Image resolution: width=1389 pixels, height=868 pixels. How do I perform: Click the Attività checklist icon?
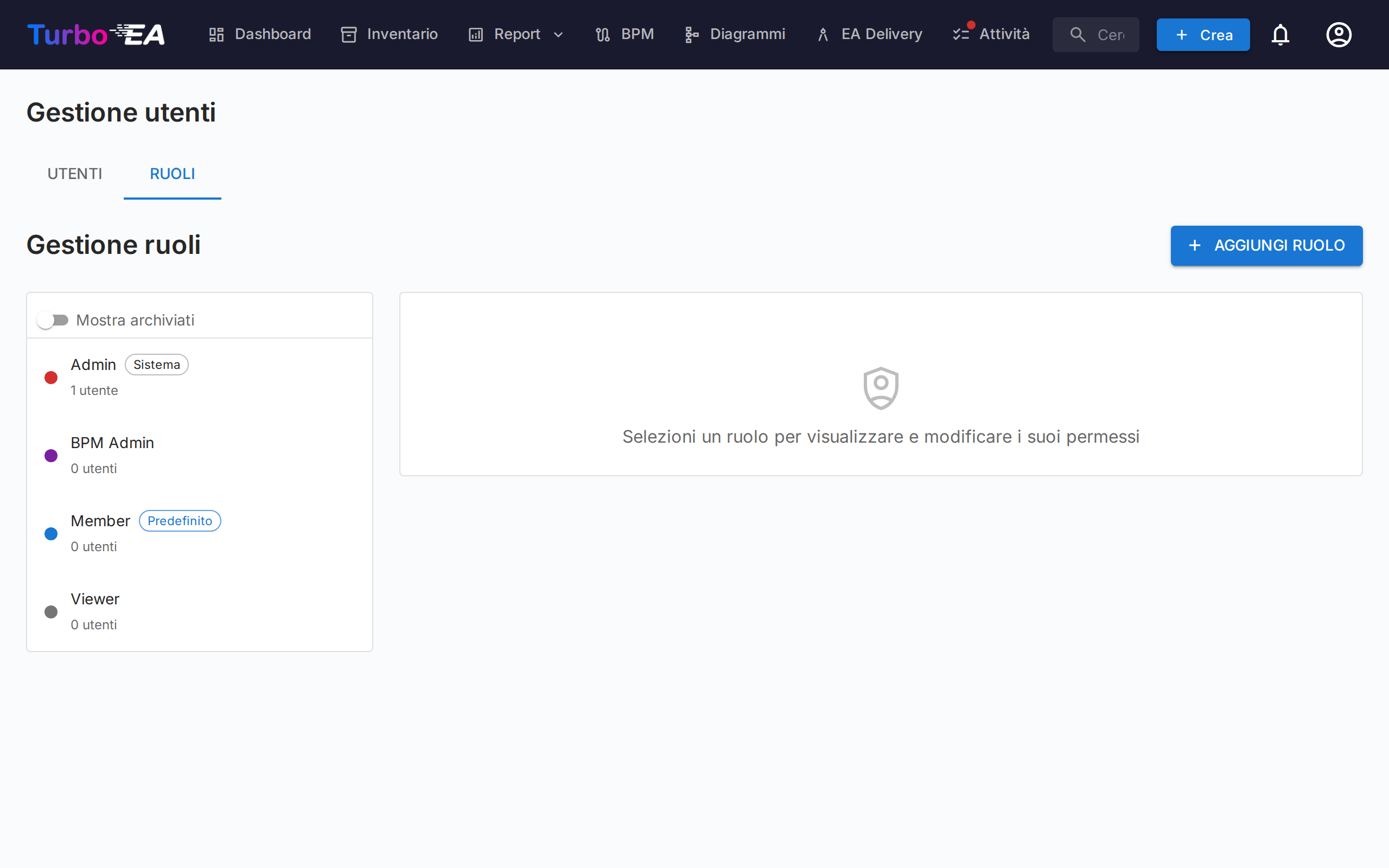coord(961,34)
